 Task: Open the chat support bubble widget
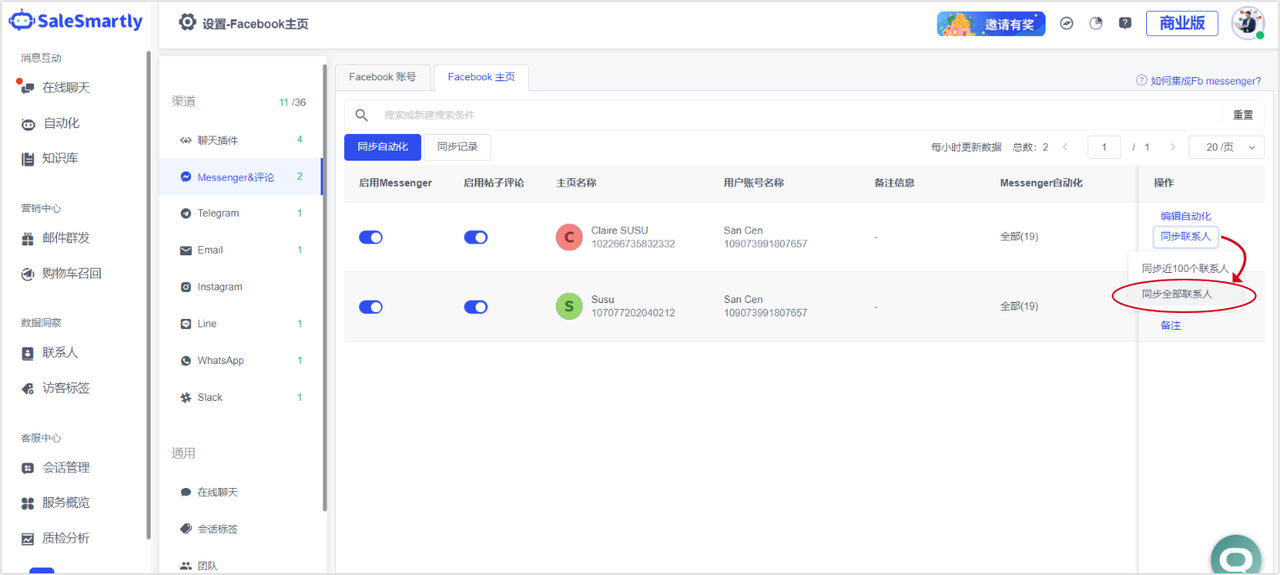pos(1235,557)
